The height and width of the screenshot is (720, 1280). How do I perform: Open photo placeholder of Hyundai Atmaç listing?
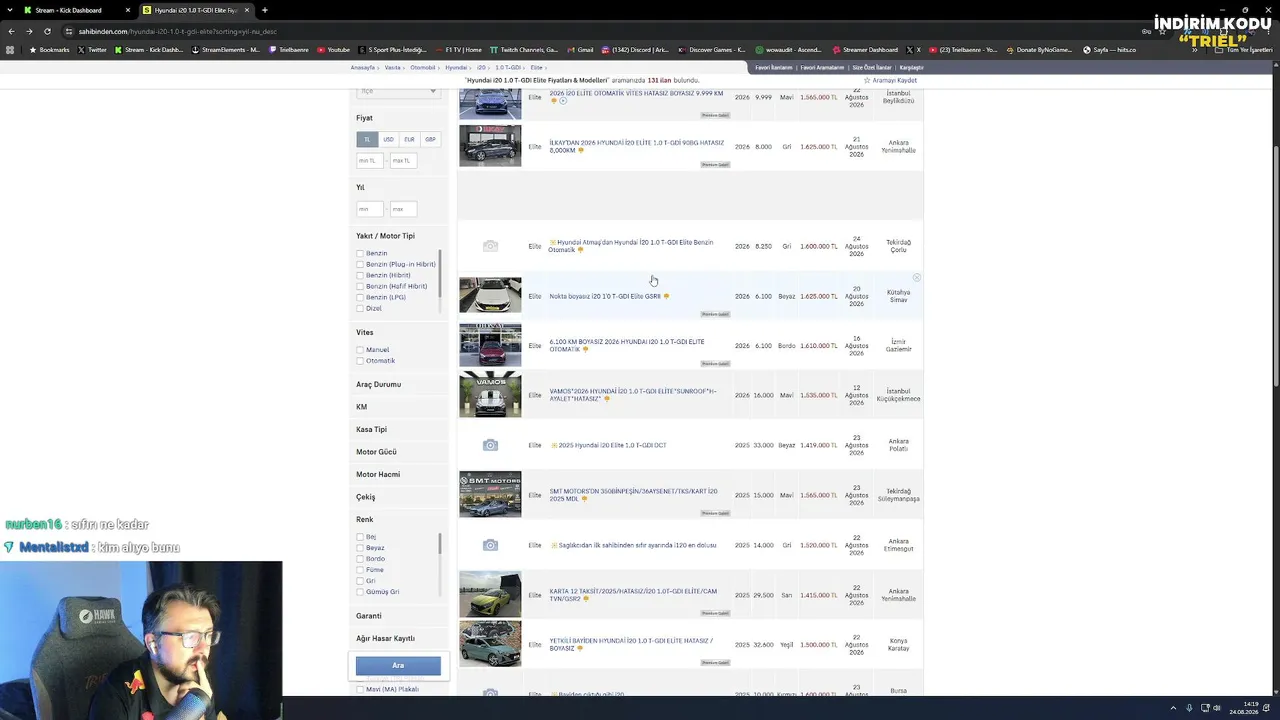click(490, 246)
